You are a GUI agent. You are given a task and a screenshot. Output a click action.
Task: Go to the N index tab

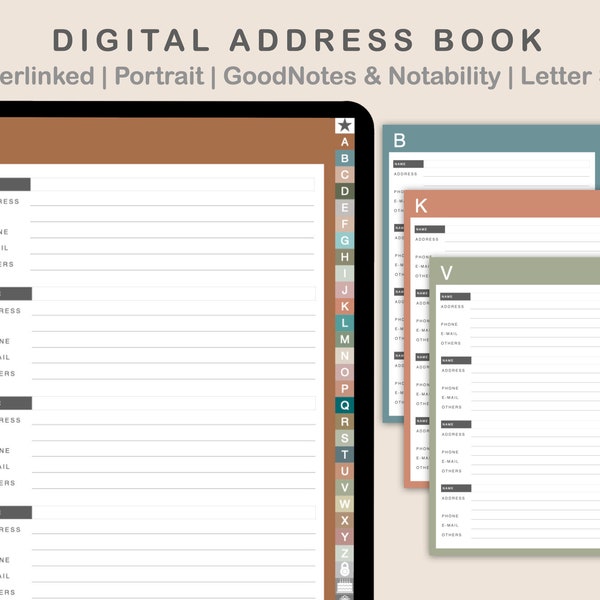coord(344,356)
